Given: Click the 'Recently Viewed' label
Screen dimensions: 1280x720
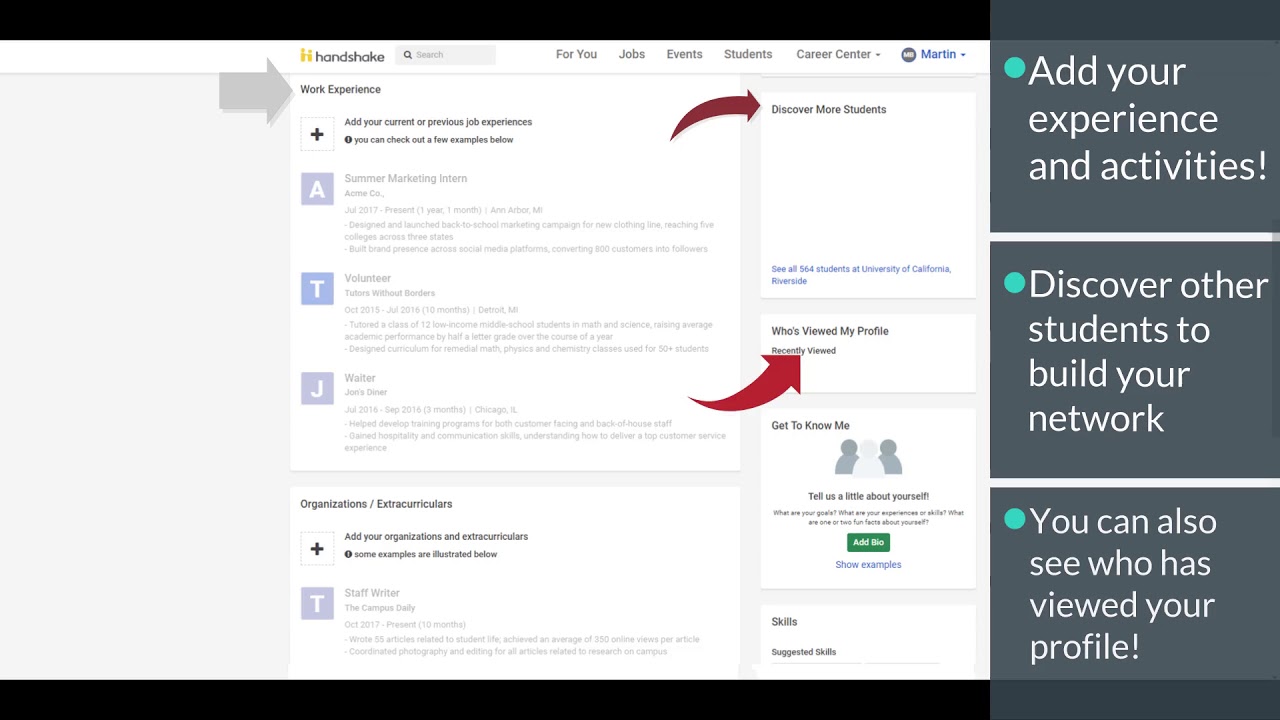Looking at the screenshot, I should pyautogui.click(x=803, y=351).
